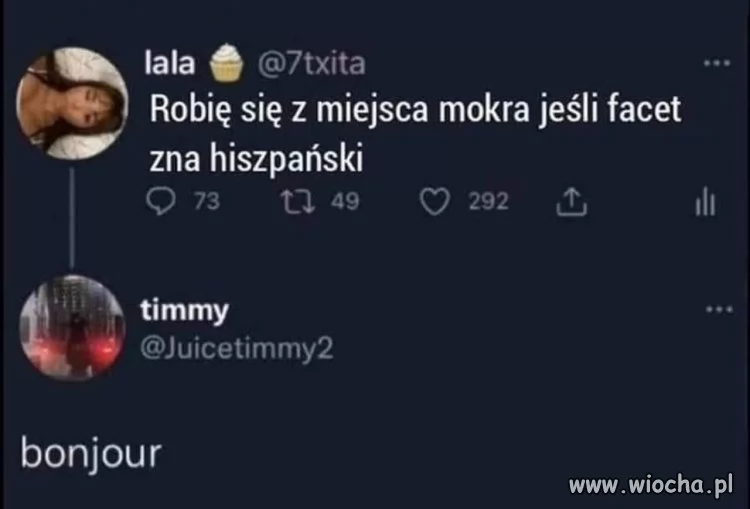Like the tweet with the heart icon
Screen dimensions: 750x509
coord(435,201)
